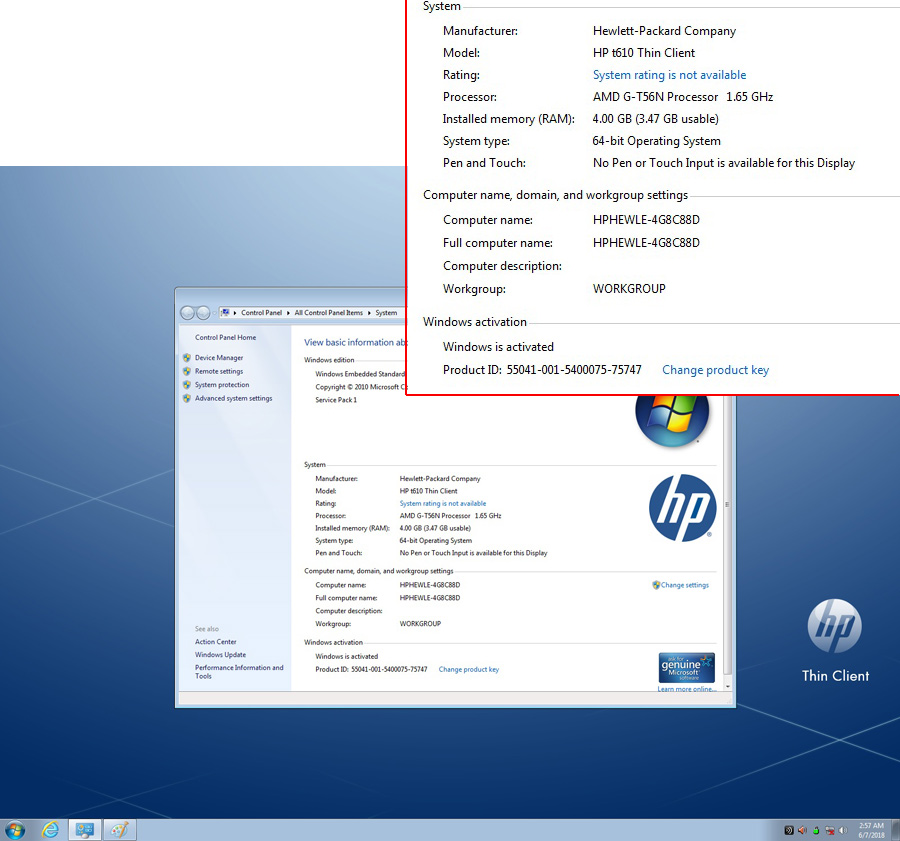Switch to the Paint taskbar button

click(119, 830)
